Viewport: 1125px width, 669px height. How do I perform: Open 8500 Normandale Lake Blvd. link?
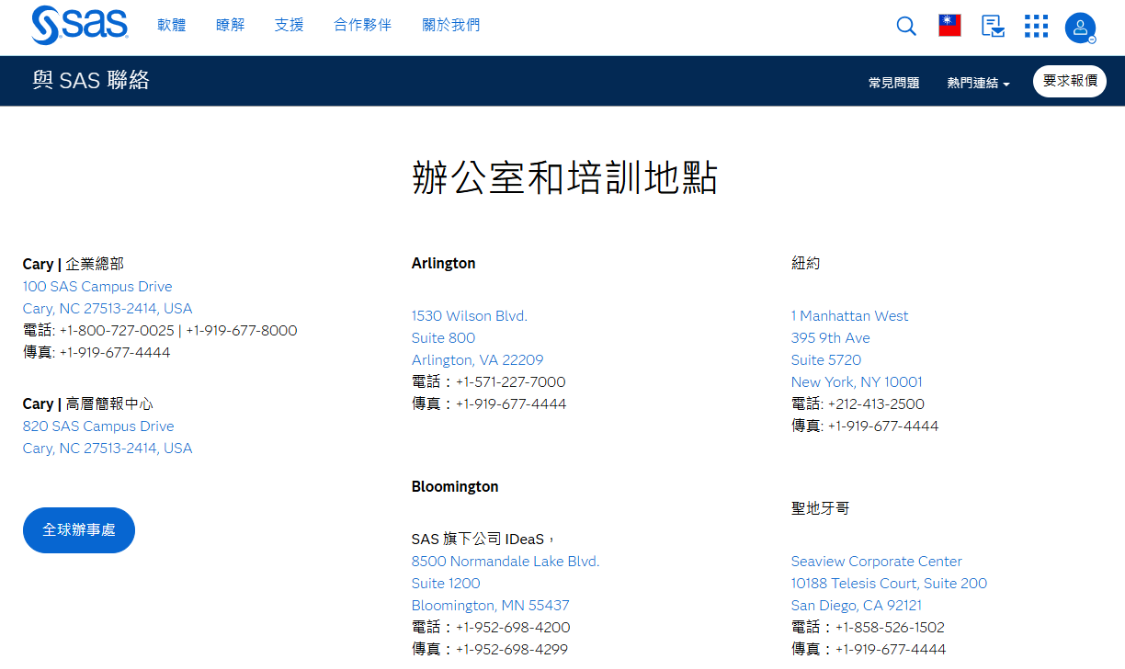(505, 562)
